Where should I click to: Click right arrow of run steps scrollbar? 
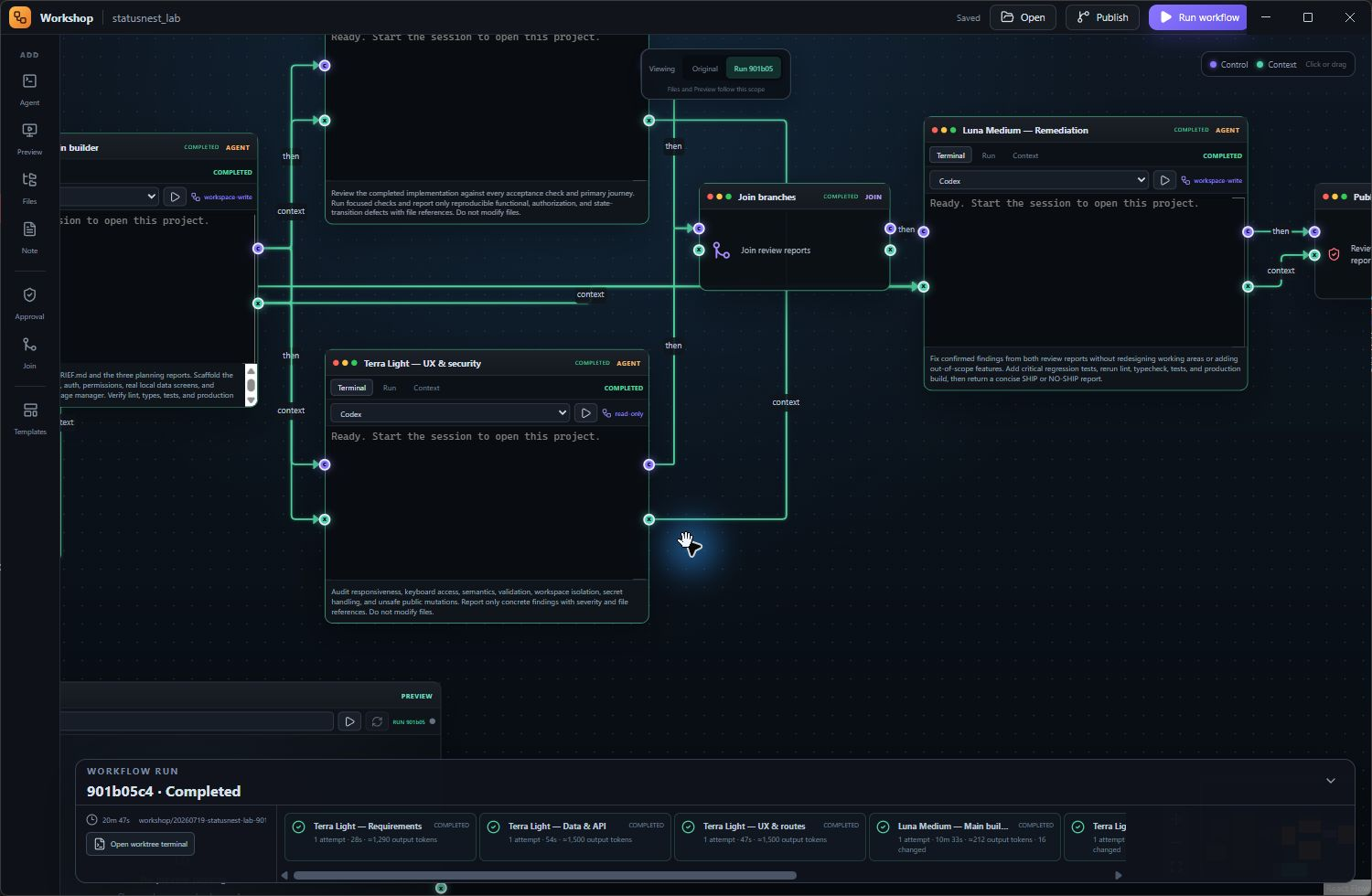pyautogui.click(x=1118, y=875)
